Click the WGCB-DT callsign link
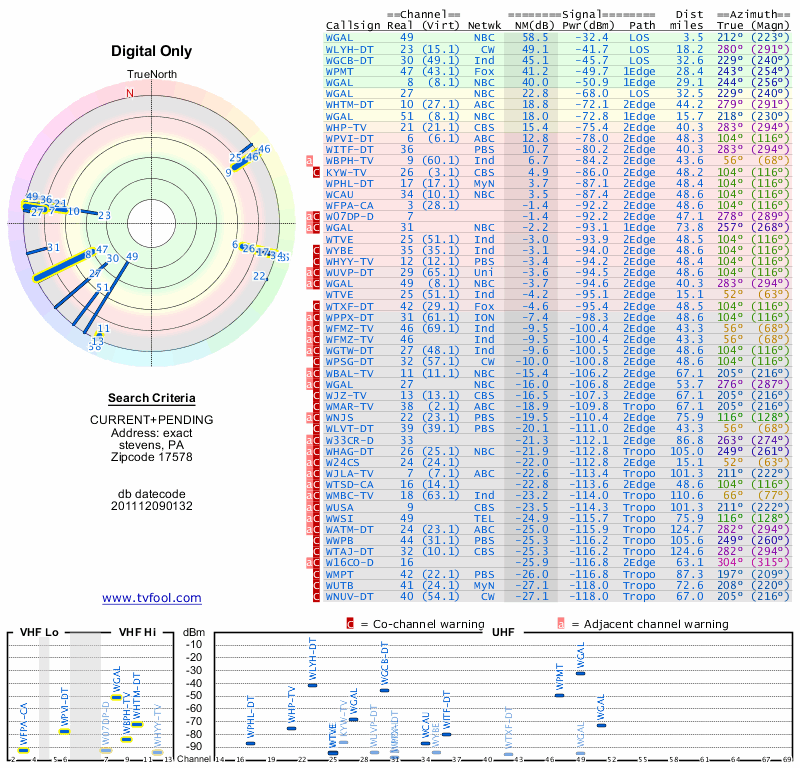The height and width of the screenshot is (768, 800). tap(349, 61)
